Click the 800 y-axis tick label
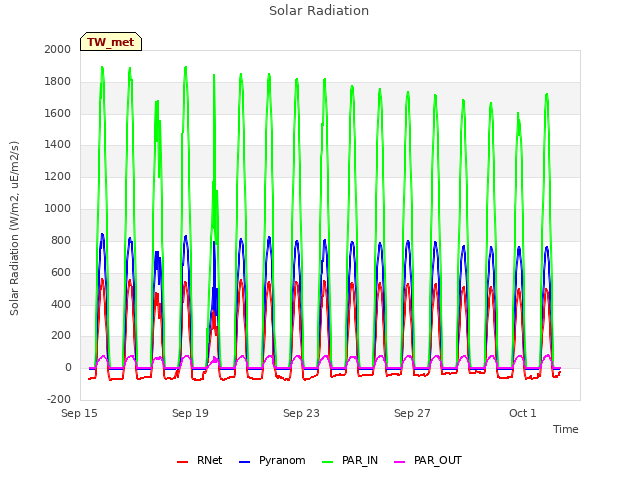This screenshot has height=480, width=640. pyautogui.click(x=61, y=240)
